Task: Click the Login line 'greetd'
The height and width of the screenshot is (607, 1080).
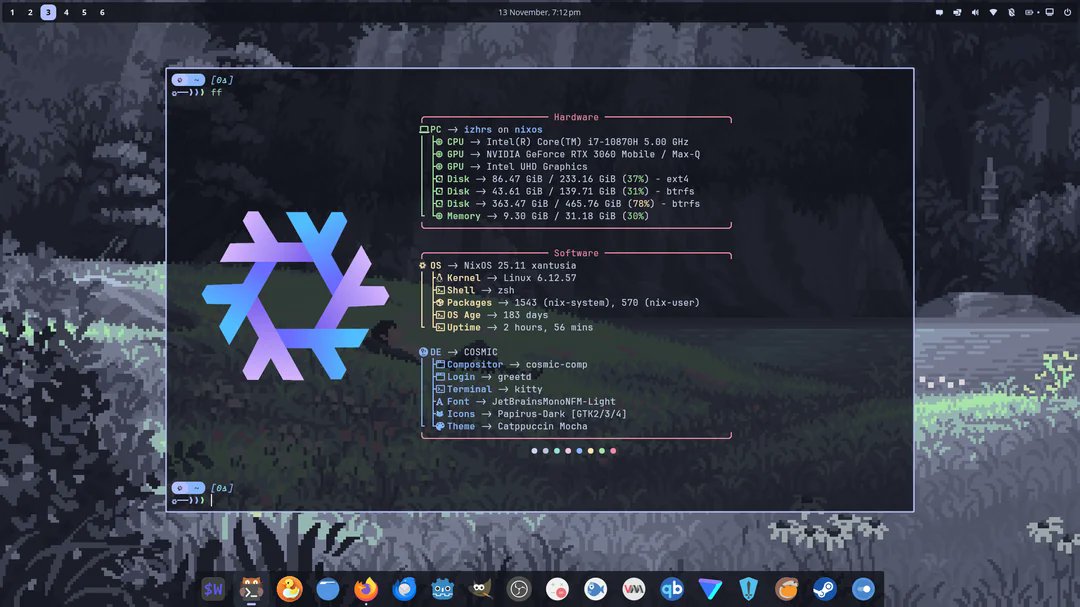Action: coord(483,377)
